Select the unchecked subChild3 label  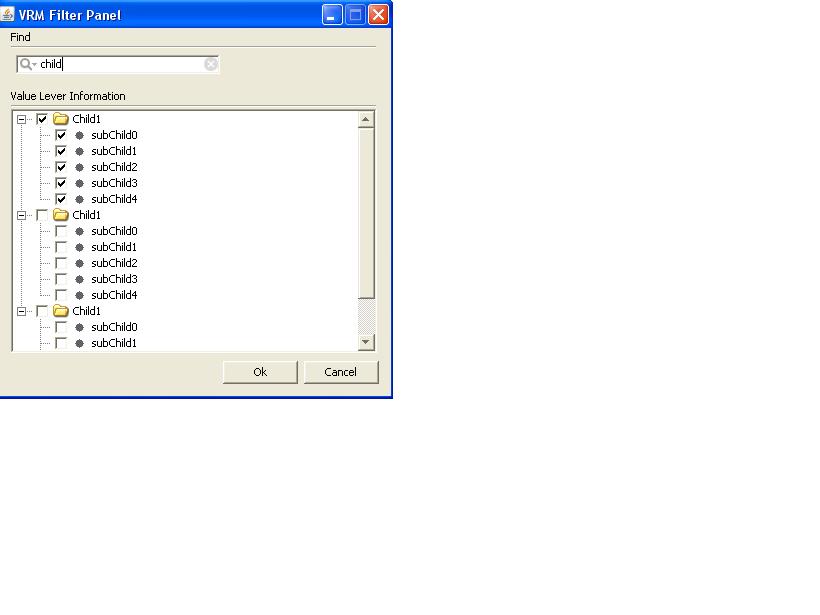coord(114,279)
